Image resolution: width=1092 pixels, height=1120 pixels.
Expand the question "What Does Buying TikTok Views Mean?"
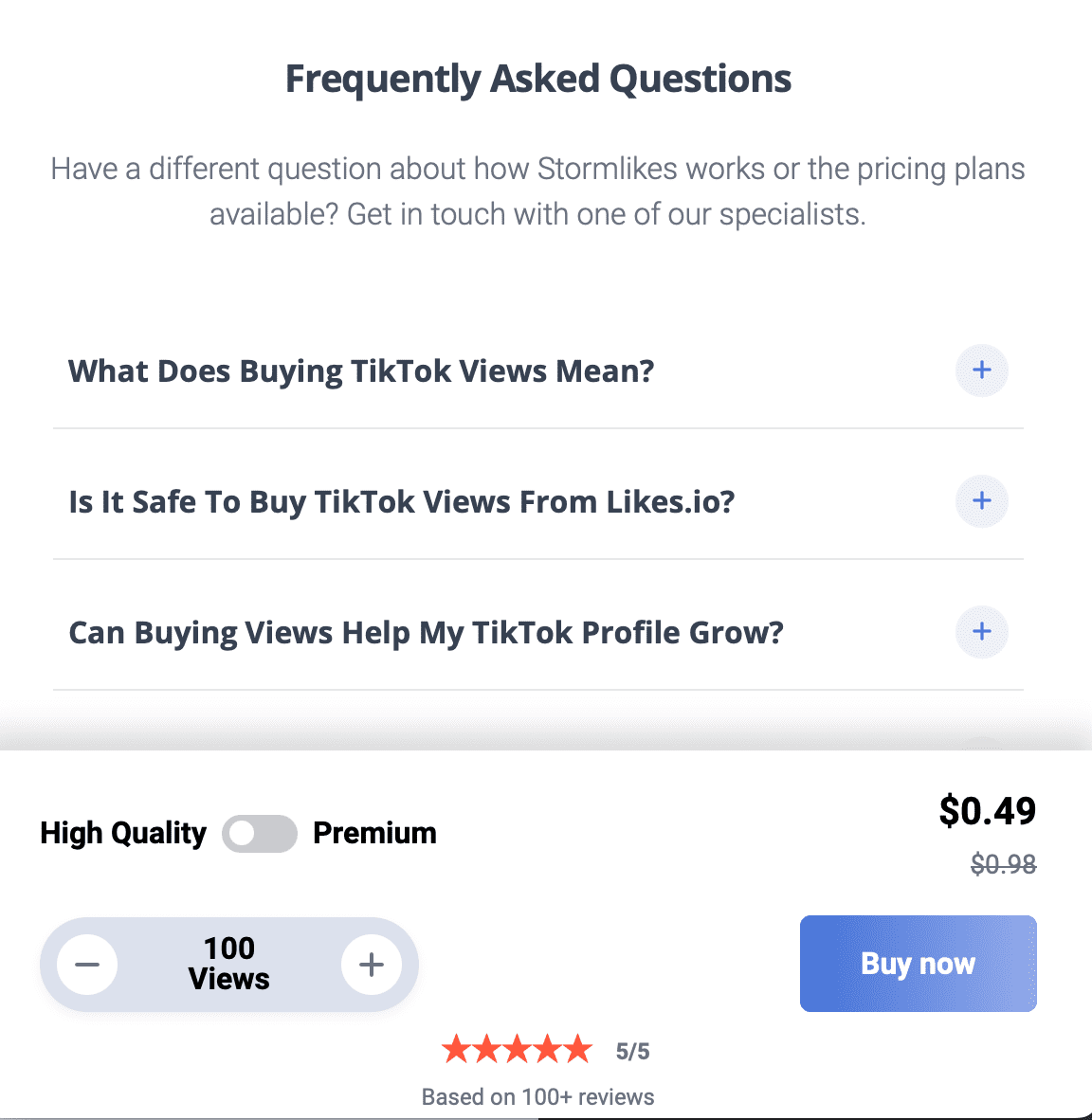(360, 370)
